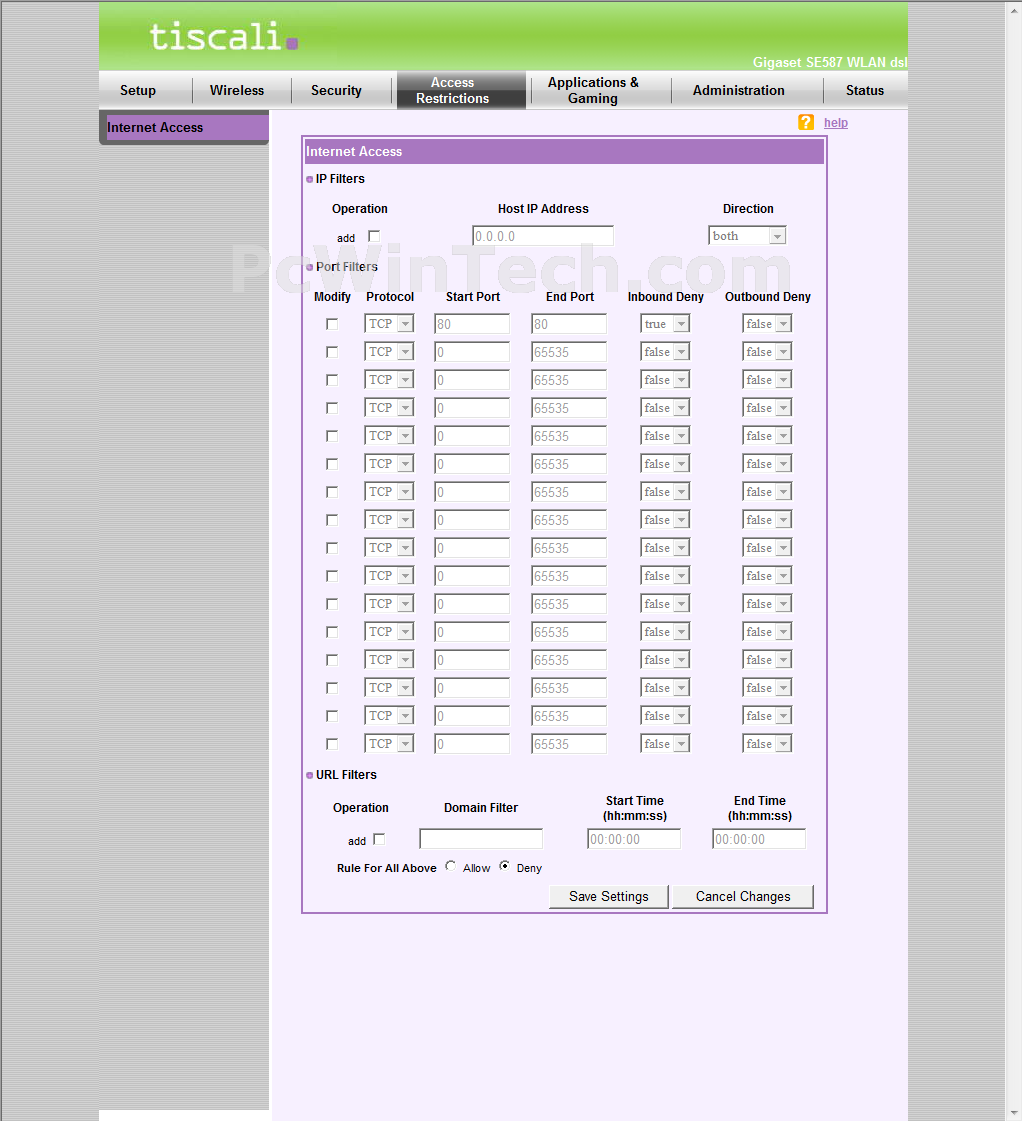This screenshot has width=1022, height=1121.
Task: Open Outbound Deny dropdown in third port row
Action: pos(767,380)
